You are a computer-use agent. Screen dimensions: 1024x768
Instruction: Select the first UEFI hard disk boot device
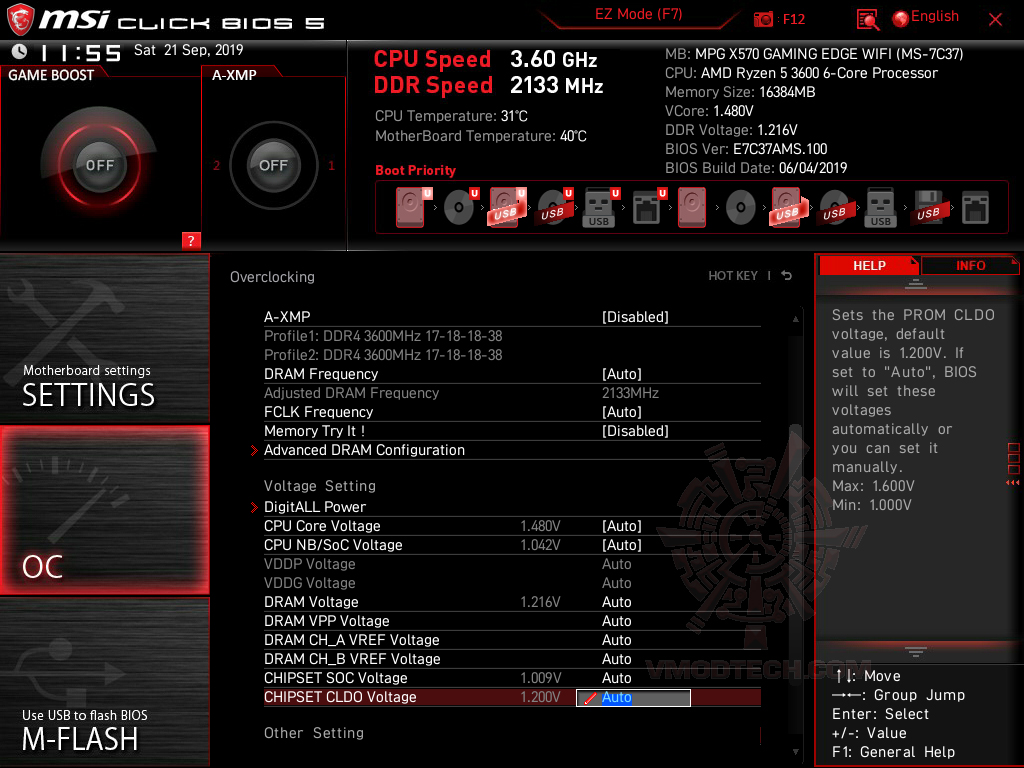point(413,207)
